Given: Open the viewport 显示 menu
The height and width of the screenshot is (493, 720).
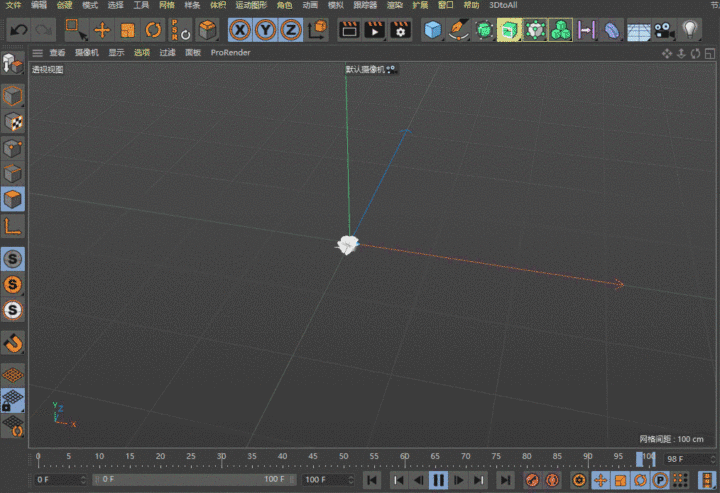Looking at the screenshot, I should 116,52.
